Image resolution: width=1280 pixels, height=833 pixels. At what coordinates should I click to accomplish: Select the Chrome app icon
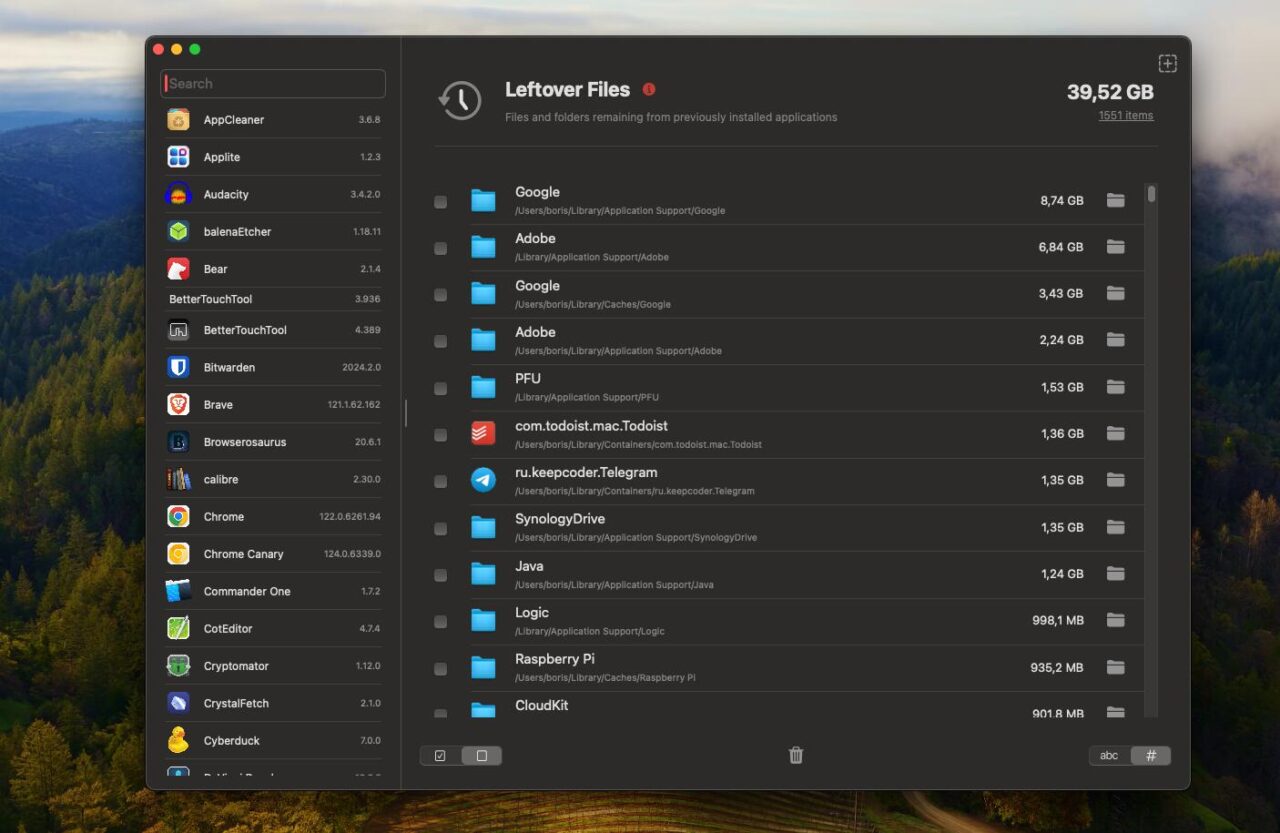[178, 516]
